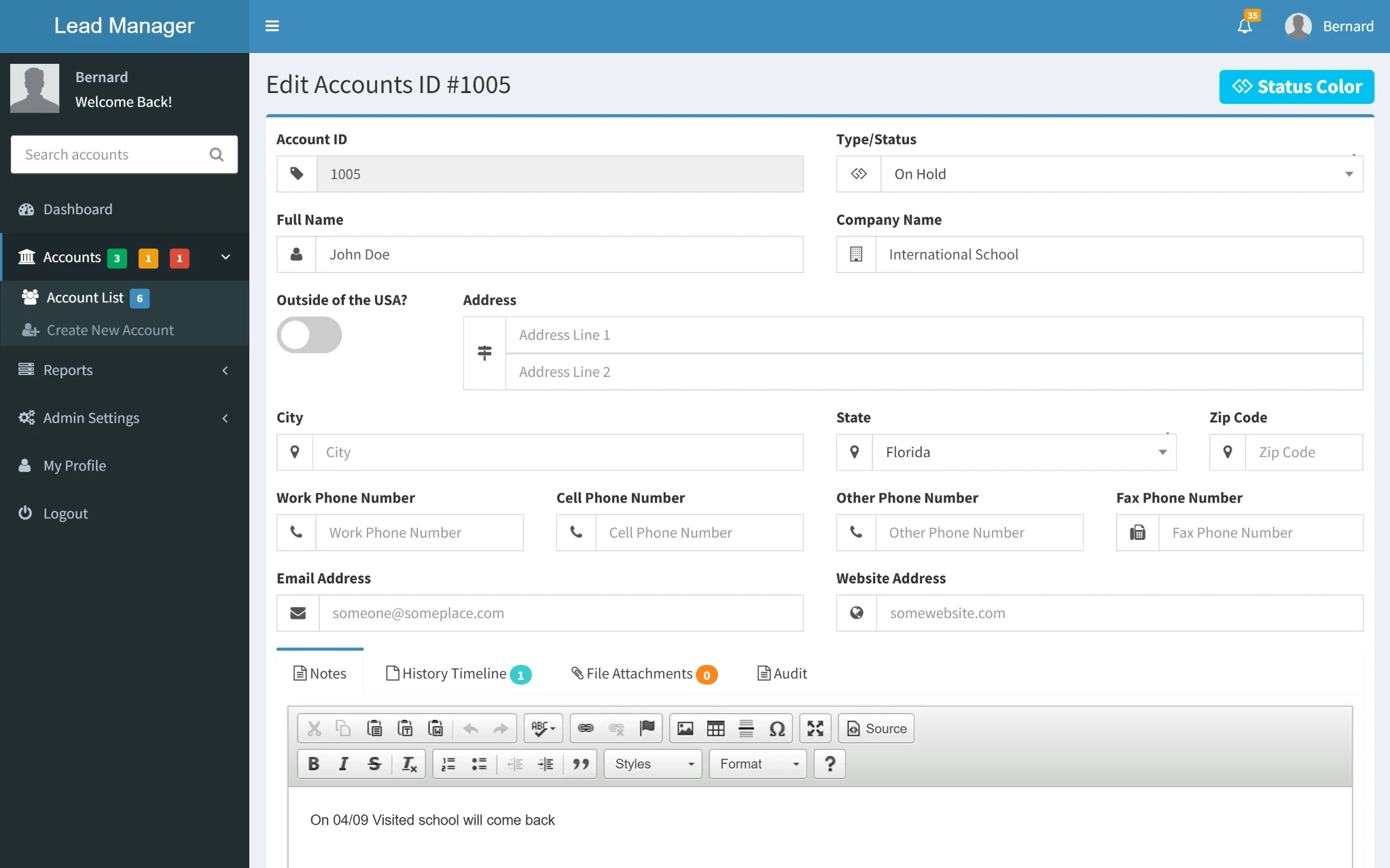Toggle Strikethrough formatting

click(x=374, y=764)
